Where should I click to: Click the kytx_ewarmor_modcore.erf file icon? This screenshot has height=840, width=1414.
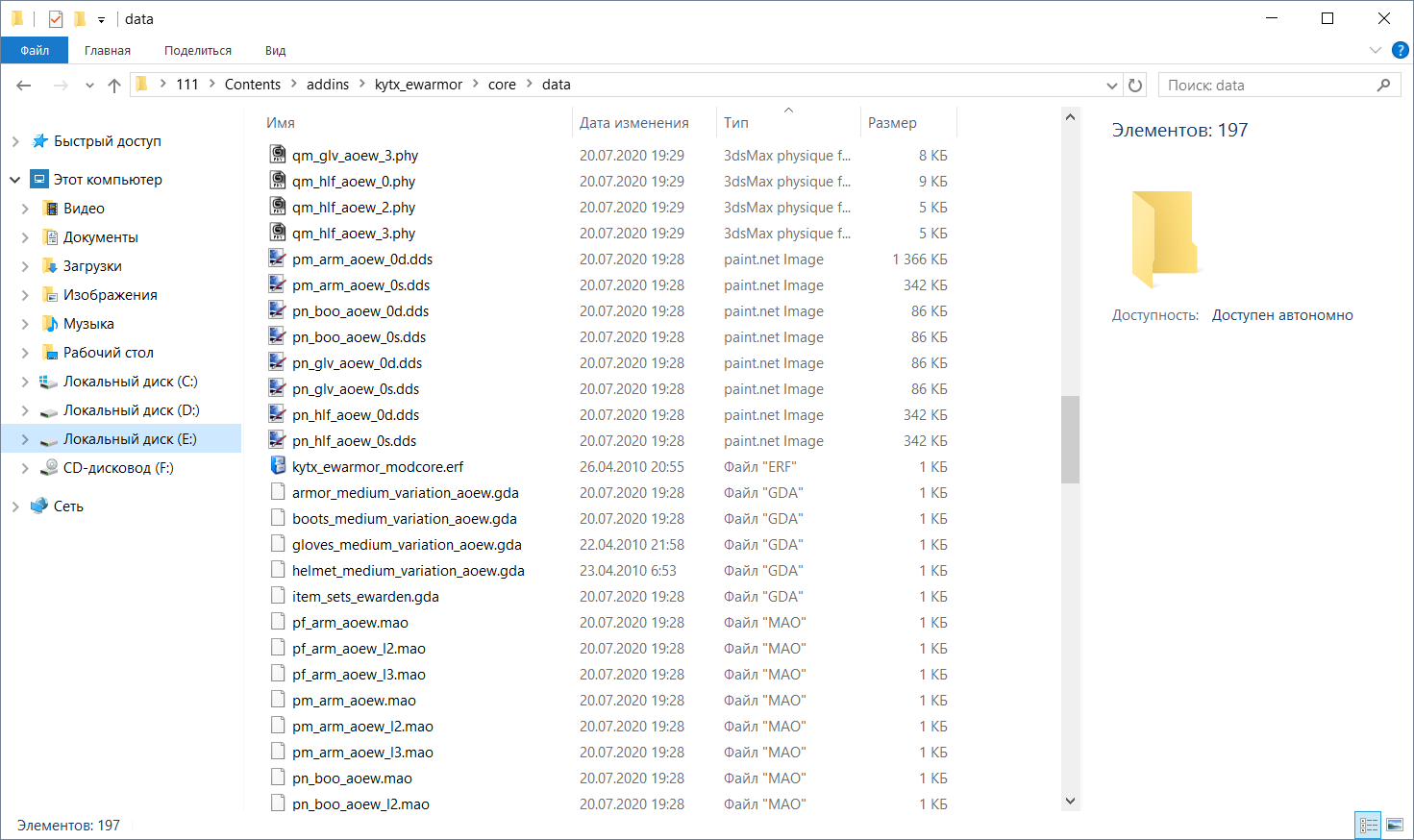pyautogui.click(x=277, y=466)
